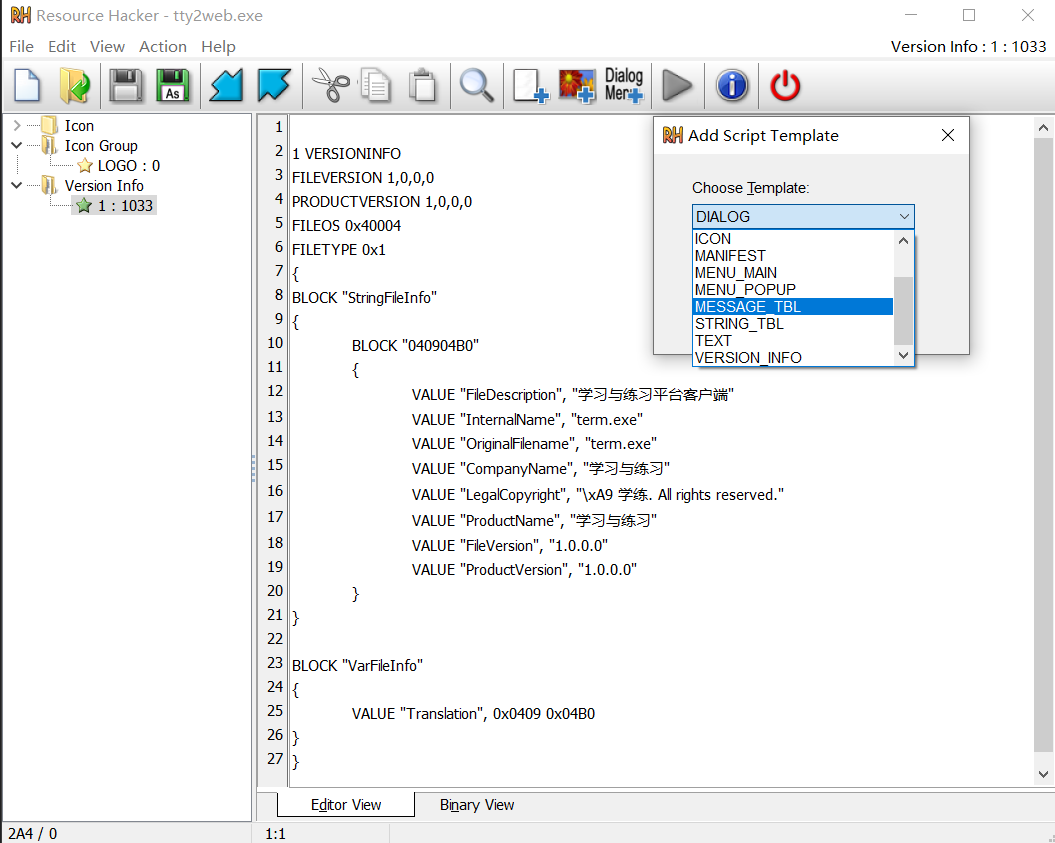Choose MENU_POPUP from the template list

tap(793, 289)
